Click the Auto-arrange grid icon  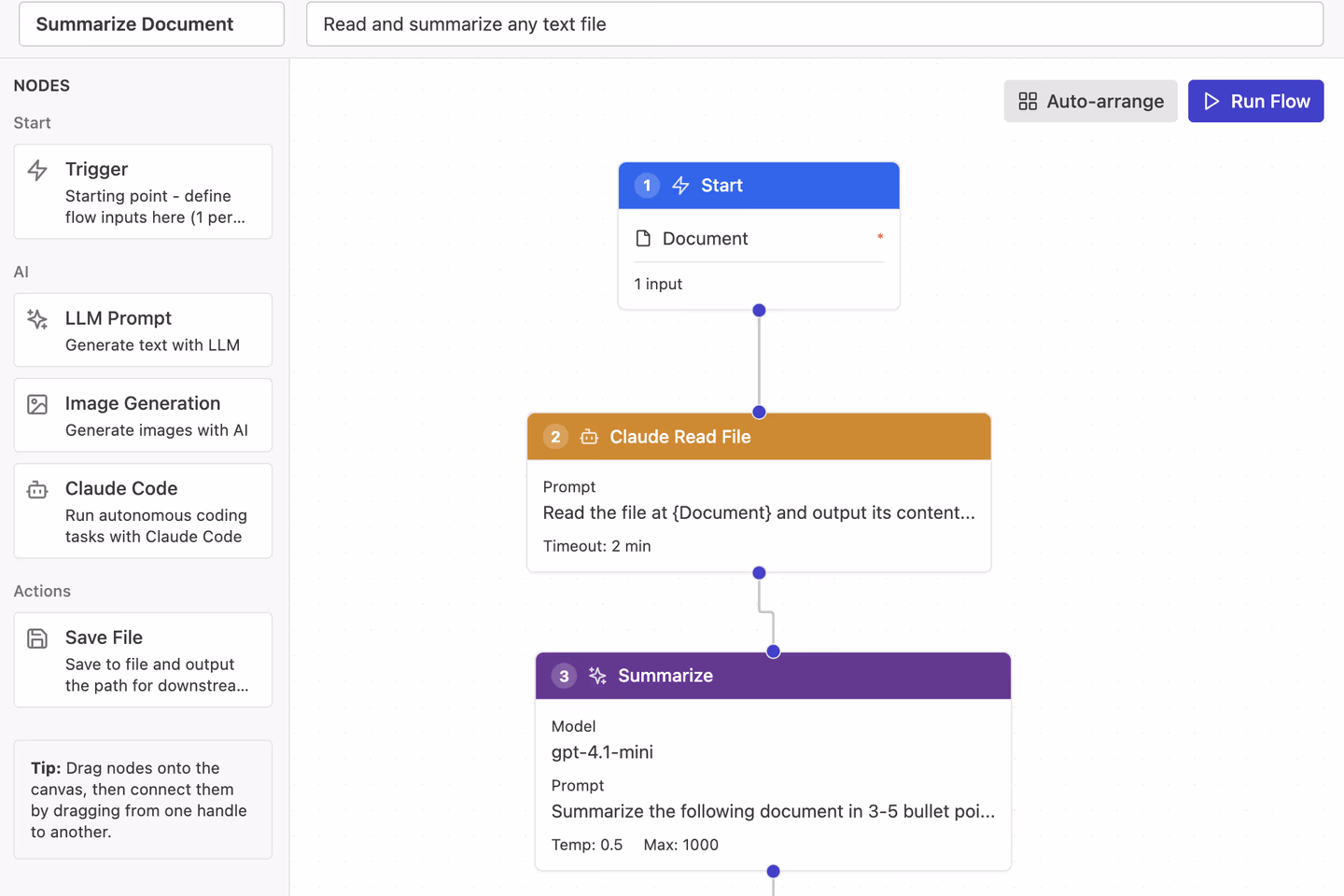pyautogui.click(x=1028, y=101)
